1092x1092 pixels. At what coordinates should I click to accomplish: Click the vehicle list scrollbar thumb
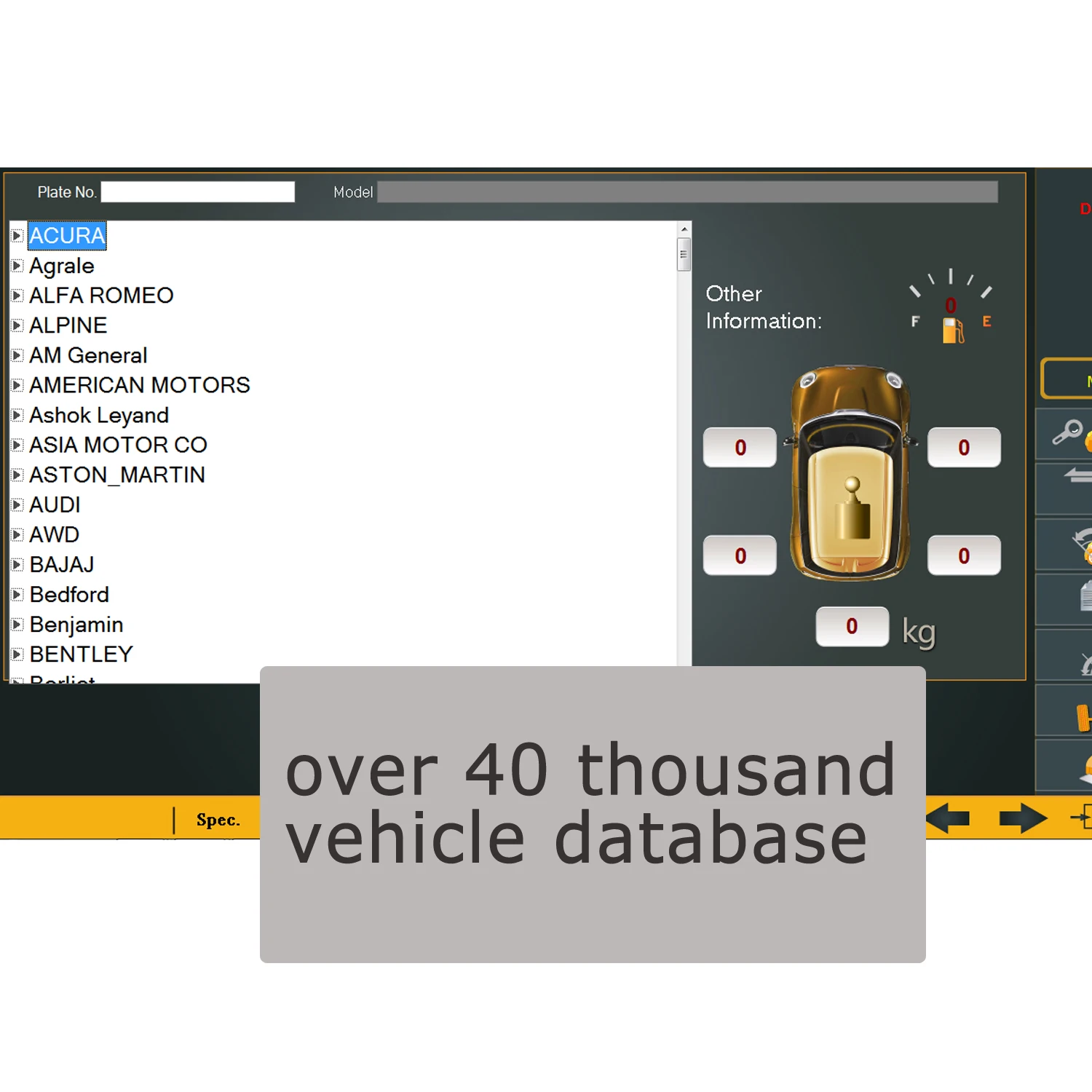pyautogui.click(x=684, y=254)
